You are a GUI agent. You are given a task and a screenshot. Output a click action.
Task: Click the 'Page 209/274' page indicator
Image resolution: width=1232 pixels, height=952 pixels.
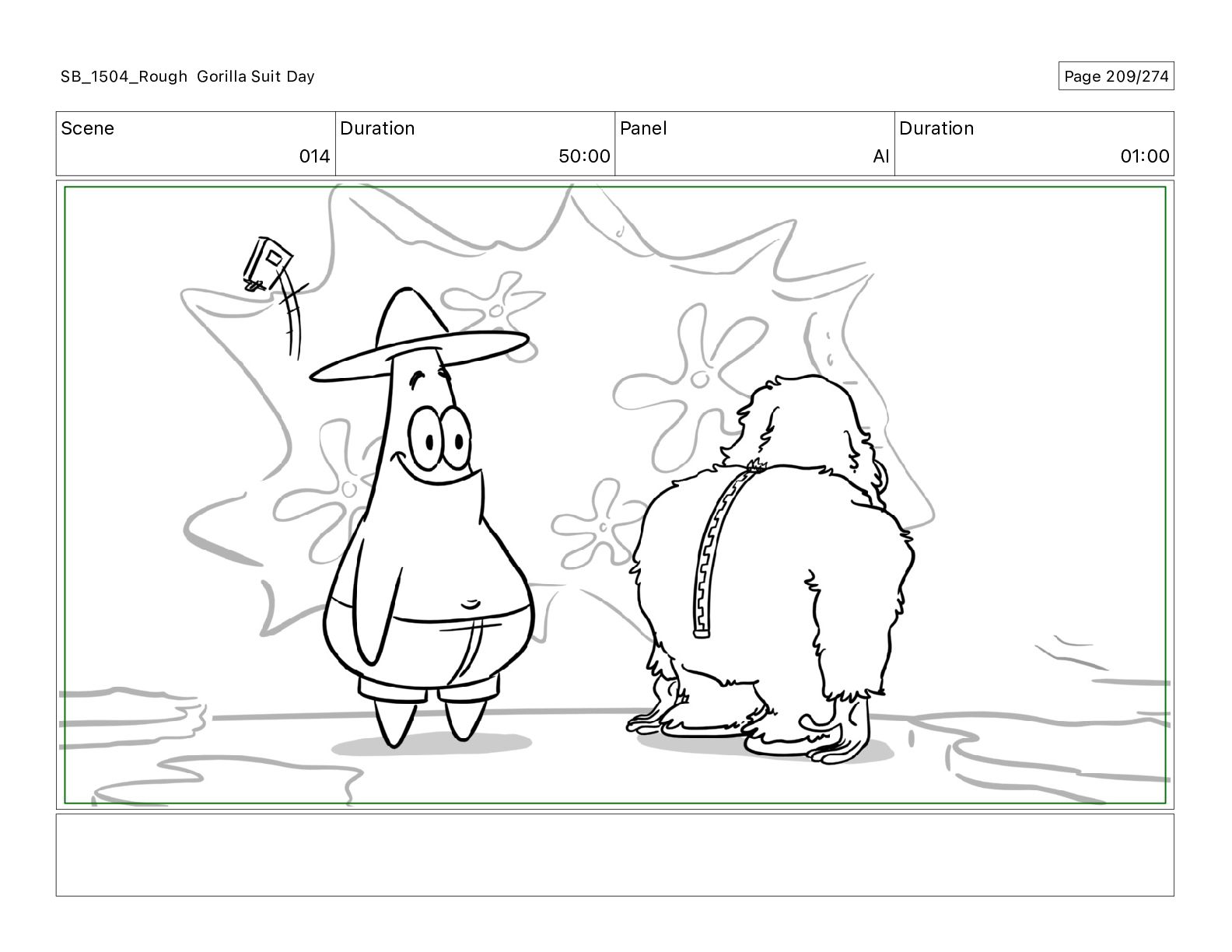(x=1116, y=76)
